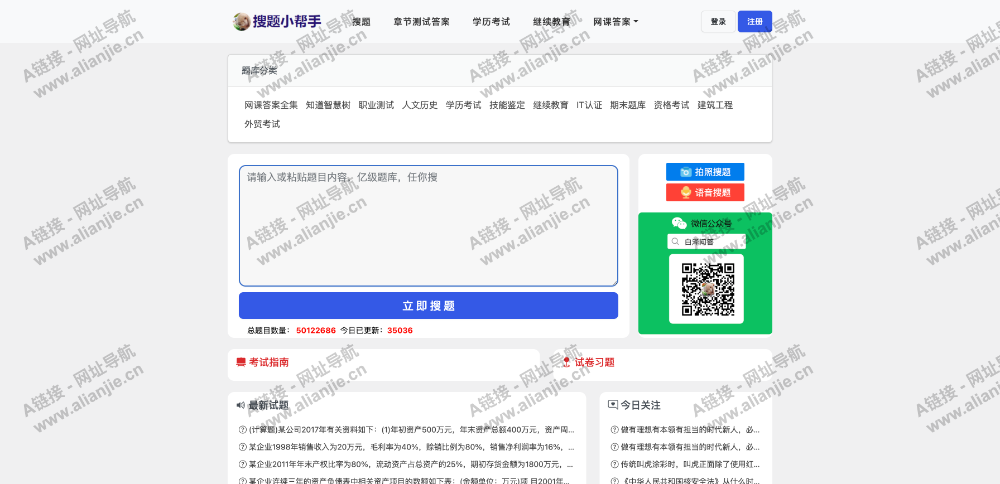This screenshot has width=1000, height=484.
Task: Select the 职业测试 category
Action: [x=376, y=105]
